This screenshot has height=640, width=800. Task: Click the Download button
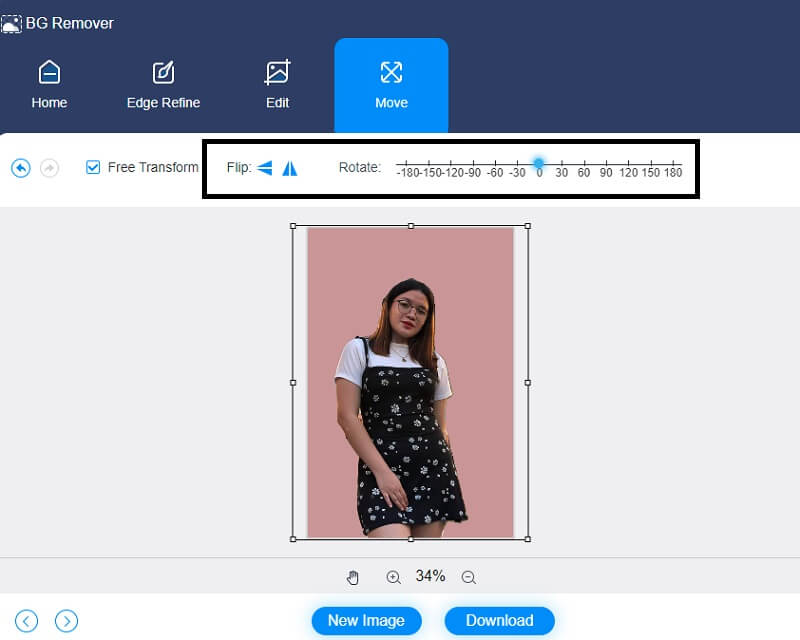[x=499, y=620]
